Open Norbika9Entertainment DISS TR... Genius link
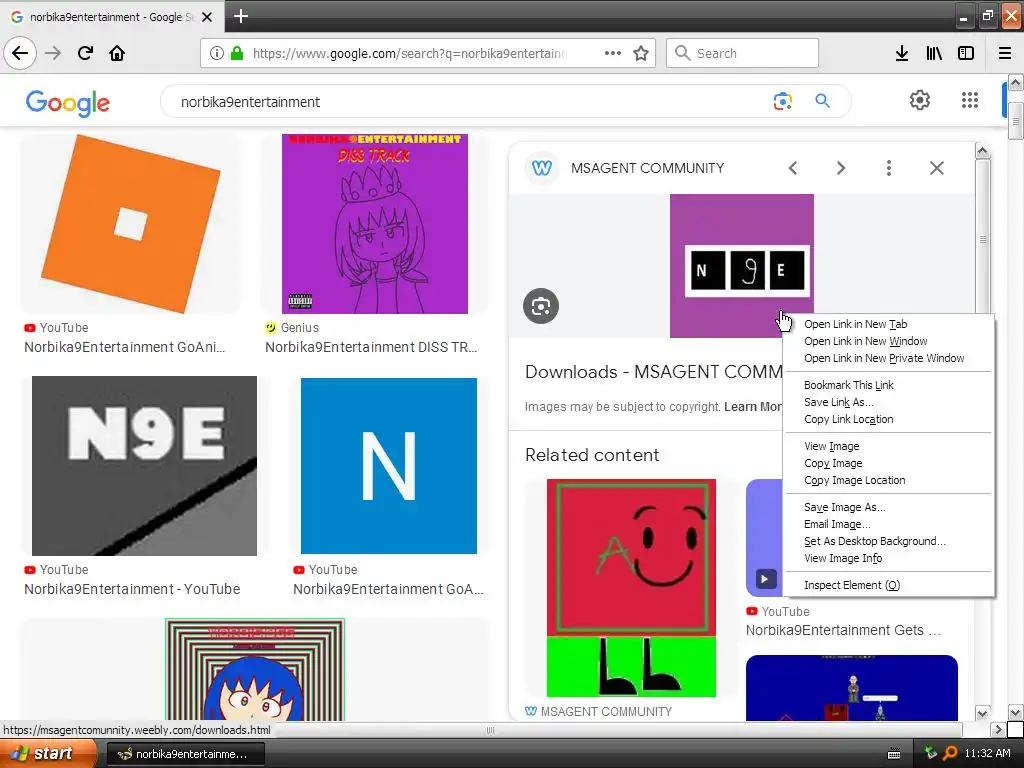 (x=371, y=347)
